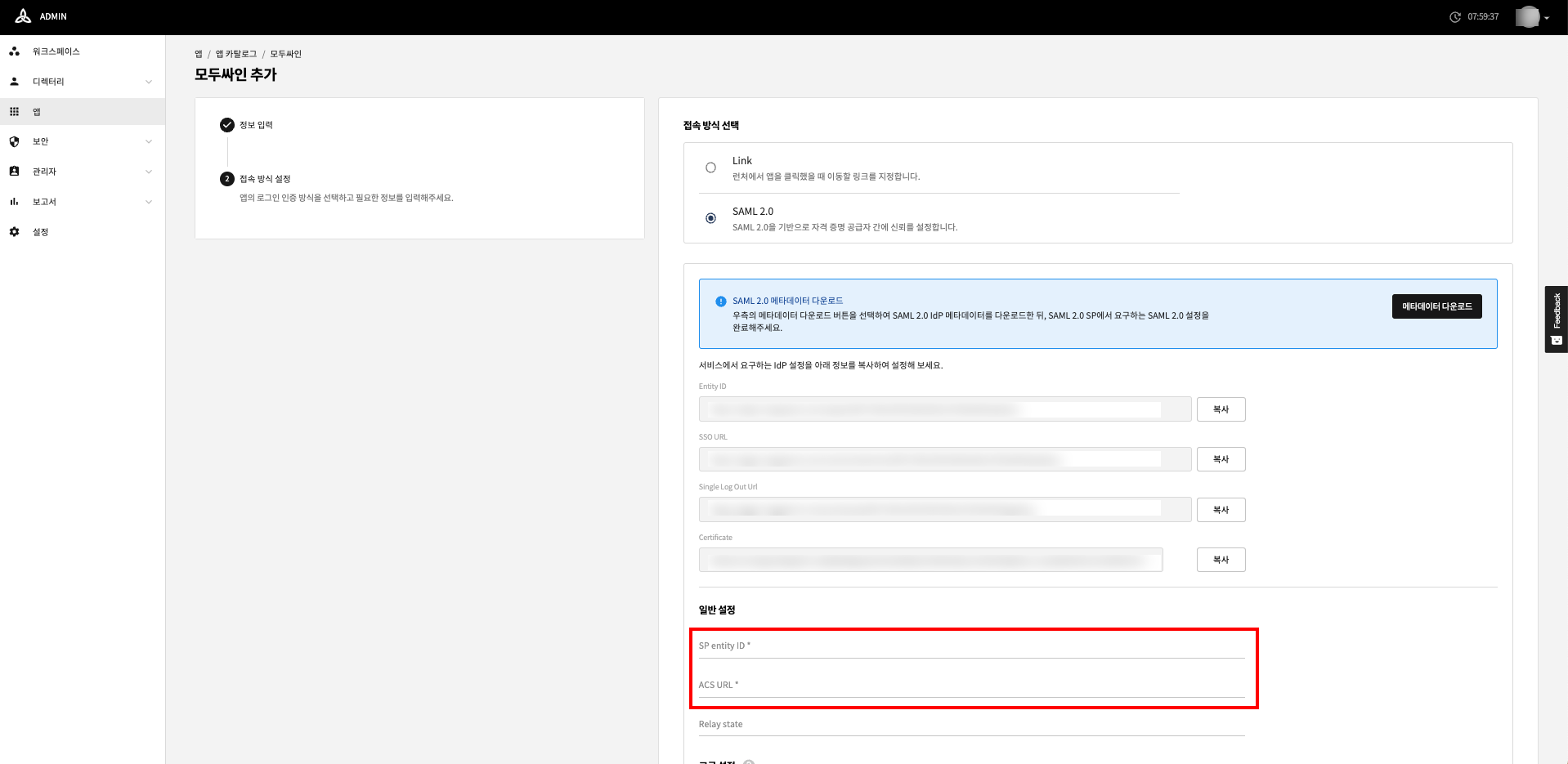Open 앱 in the sidebar
Screen dimensions: 1568x764
point(83,112)
